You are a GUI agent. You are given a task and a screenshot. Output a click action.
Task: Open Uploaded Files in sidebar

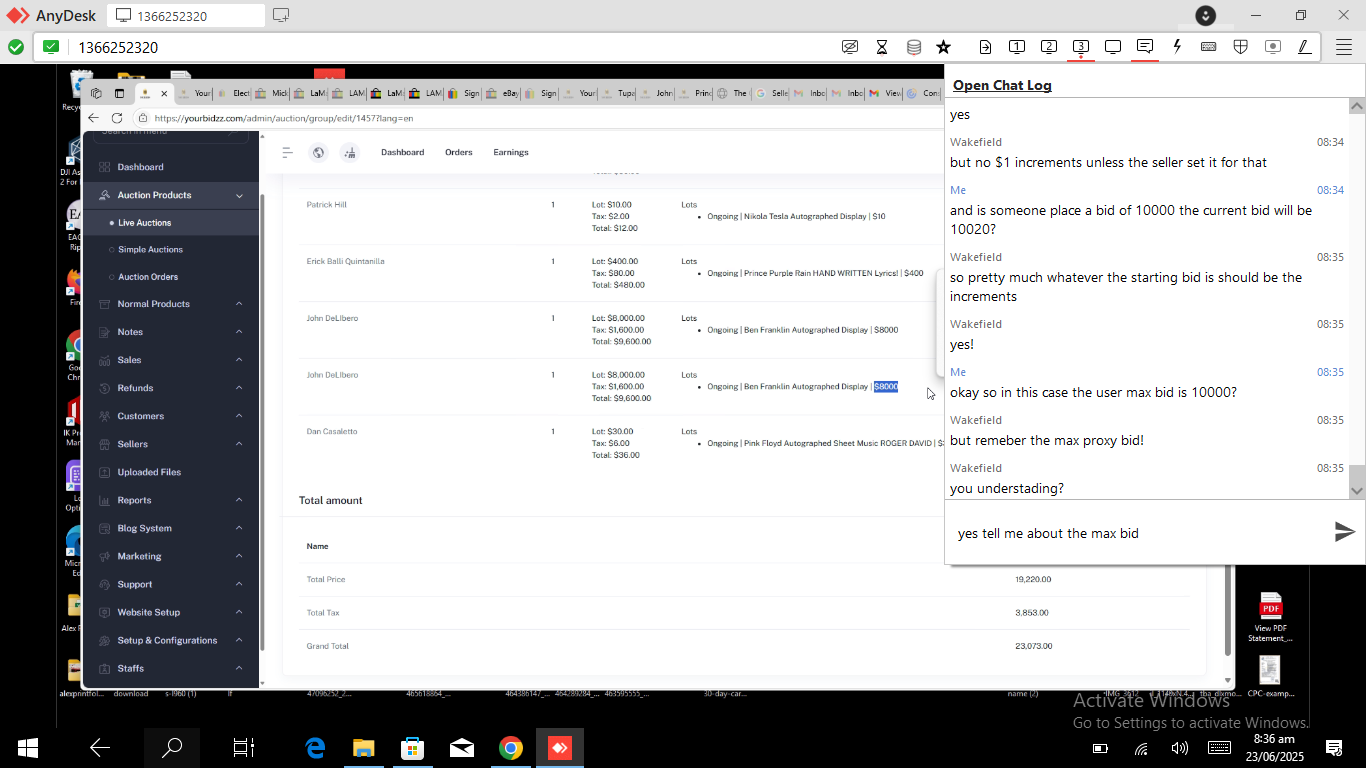pyautogui.click(x=149, y=472)
